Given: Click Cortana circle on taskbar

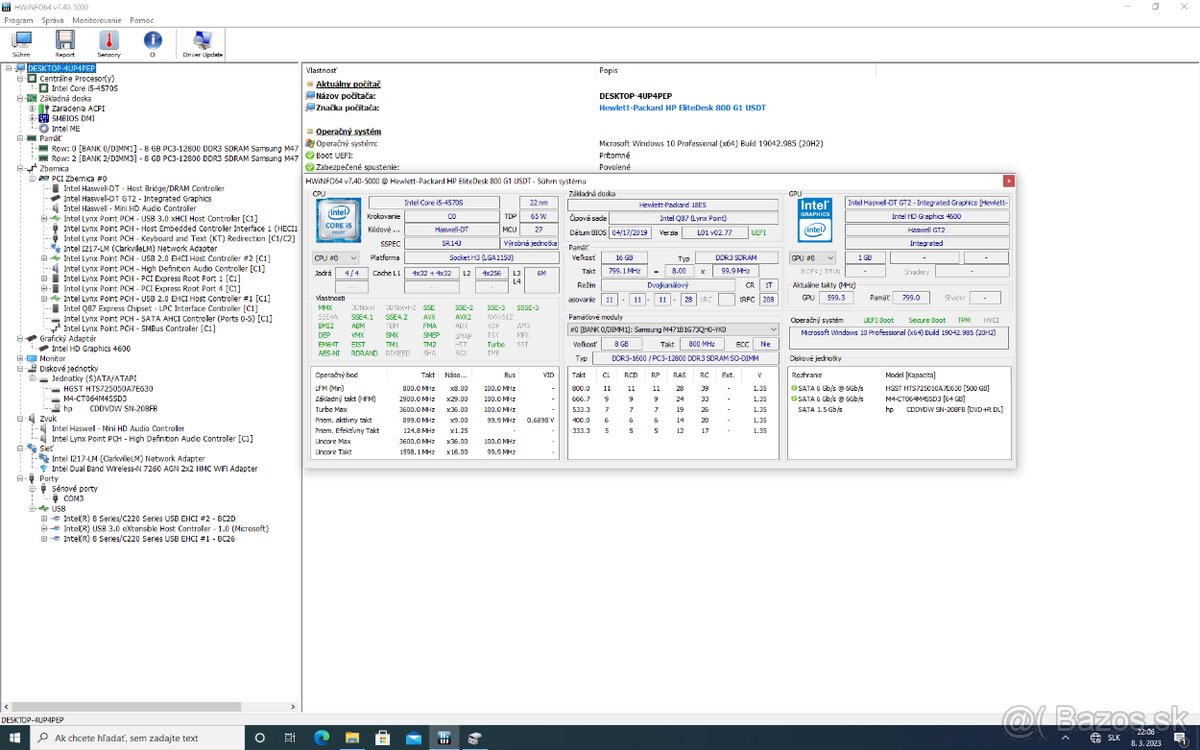Looking at the screenshot, I should point(259,738).
